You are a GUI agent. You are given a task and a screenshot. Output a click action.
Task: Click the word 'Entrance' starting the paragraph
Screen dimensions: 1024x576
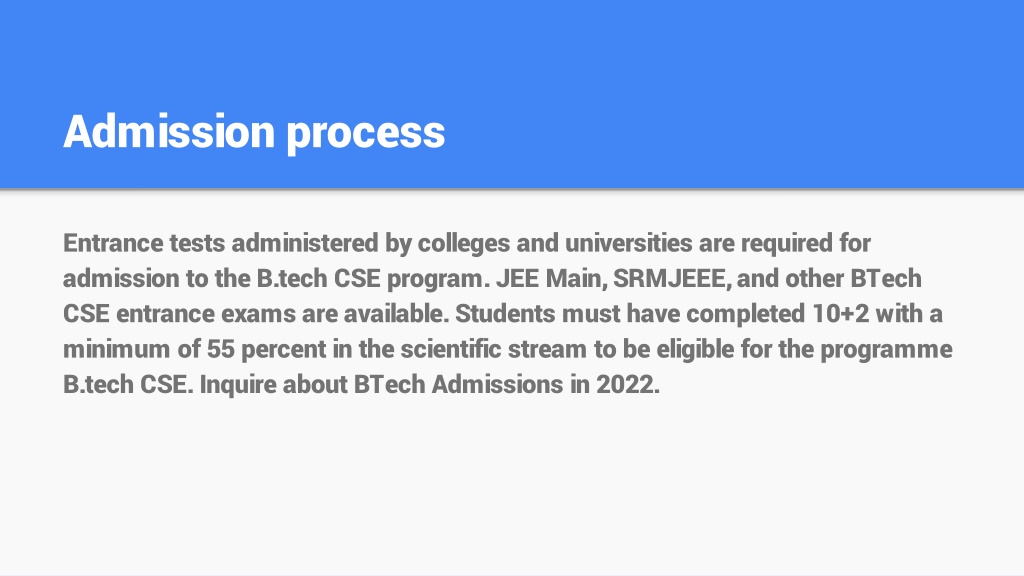pyautogui.click(x=113, y=243)
